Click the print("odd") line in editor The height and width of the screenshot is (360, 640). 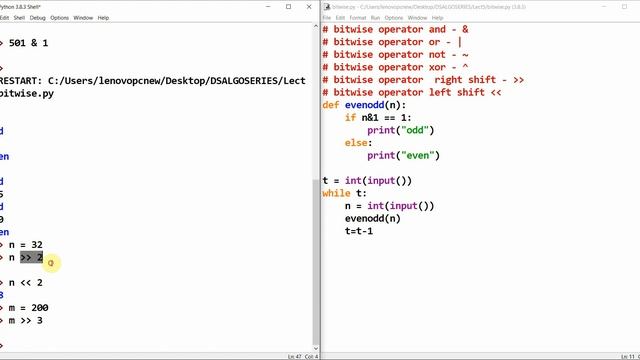point(401,131)
